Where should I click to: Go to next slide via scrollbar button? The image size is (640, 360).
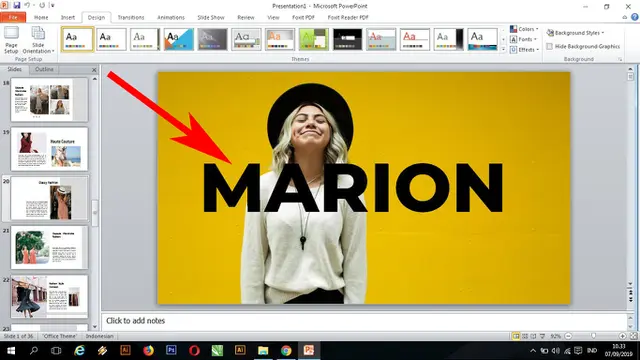pos(631,300)
